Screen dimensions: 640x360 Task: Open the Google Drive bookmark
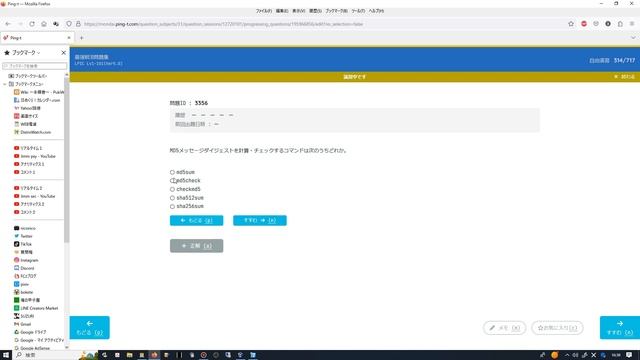(30, 332)
